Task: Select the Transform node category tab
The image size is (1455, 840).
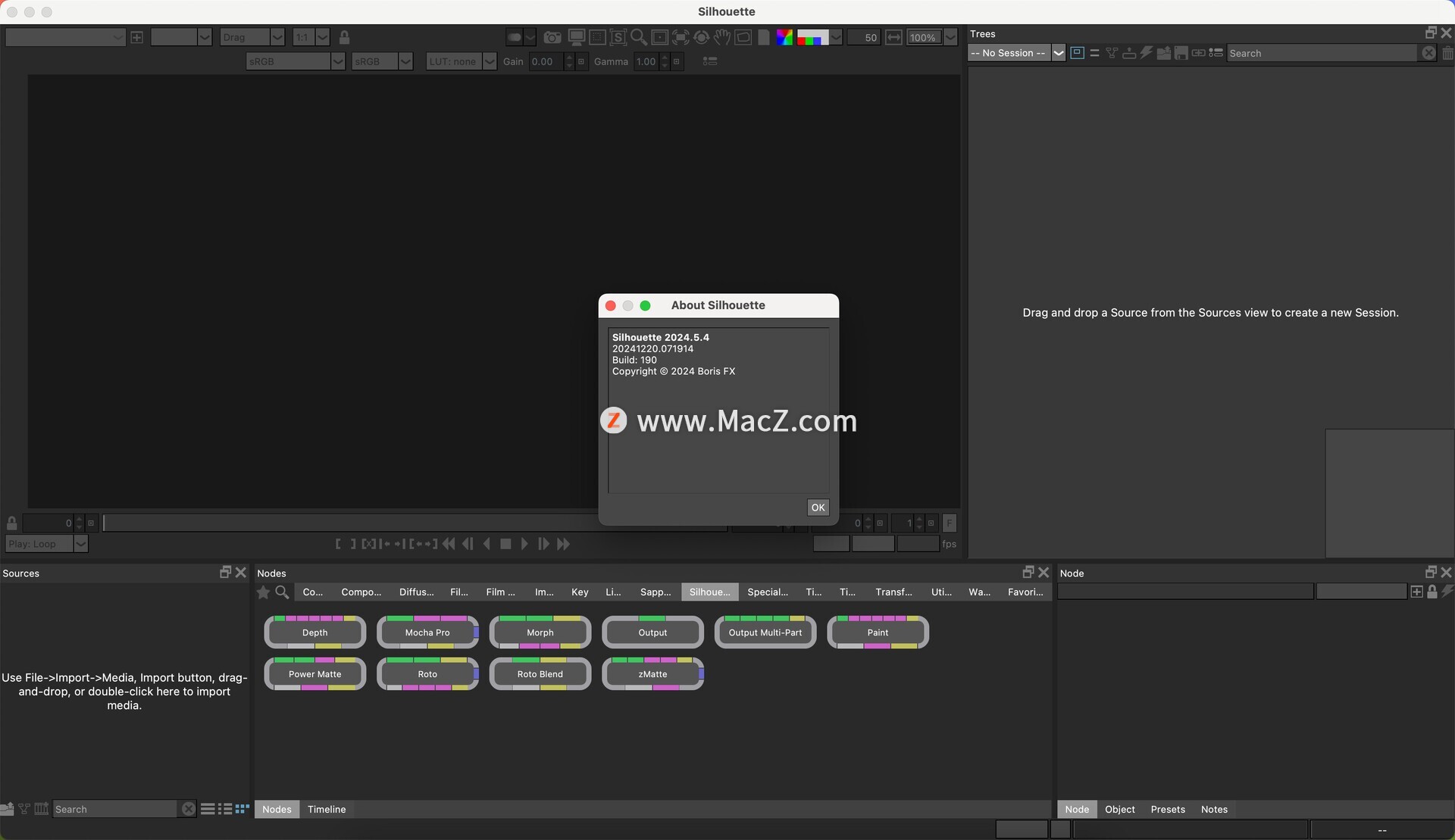Action: click(x=893, y=592)
